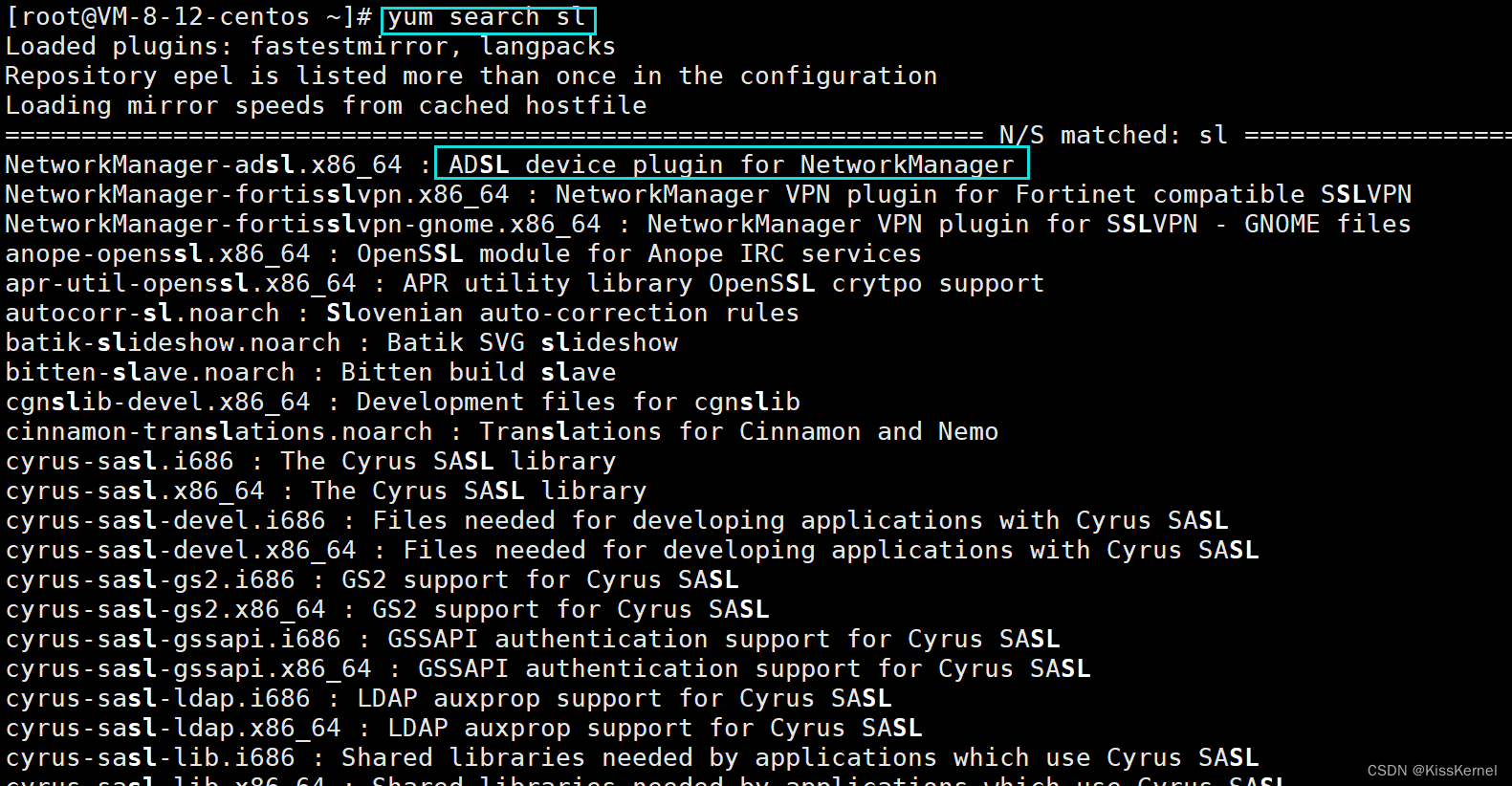Click 'Batik SVG slideshow' description
1512x786 pixels.
(533, 343)
